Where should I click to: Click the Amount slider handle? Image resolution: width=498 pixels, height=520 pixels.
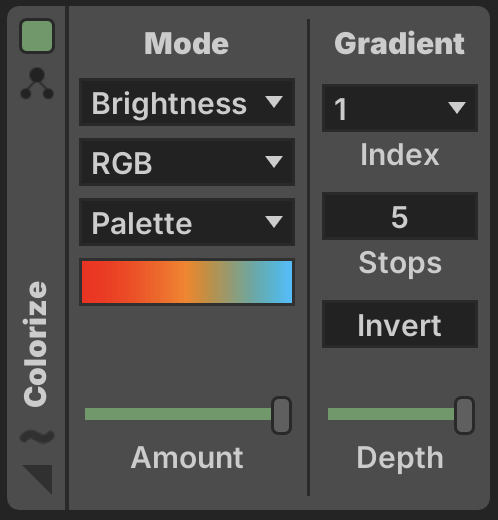281,415
